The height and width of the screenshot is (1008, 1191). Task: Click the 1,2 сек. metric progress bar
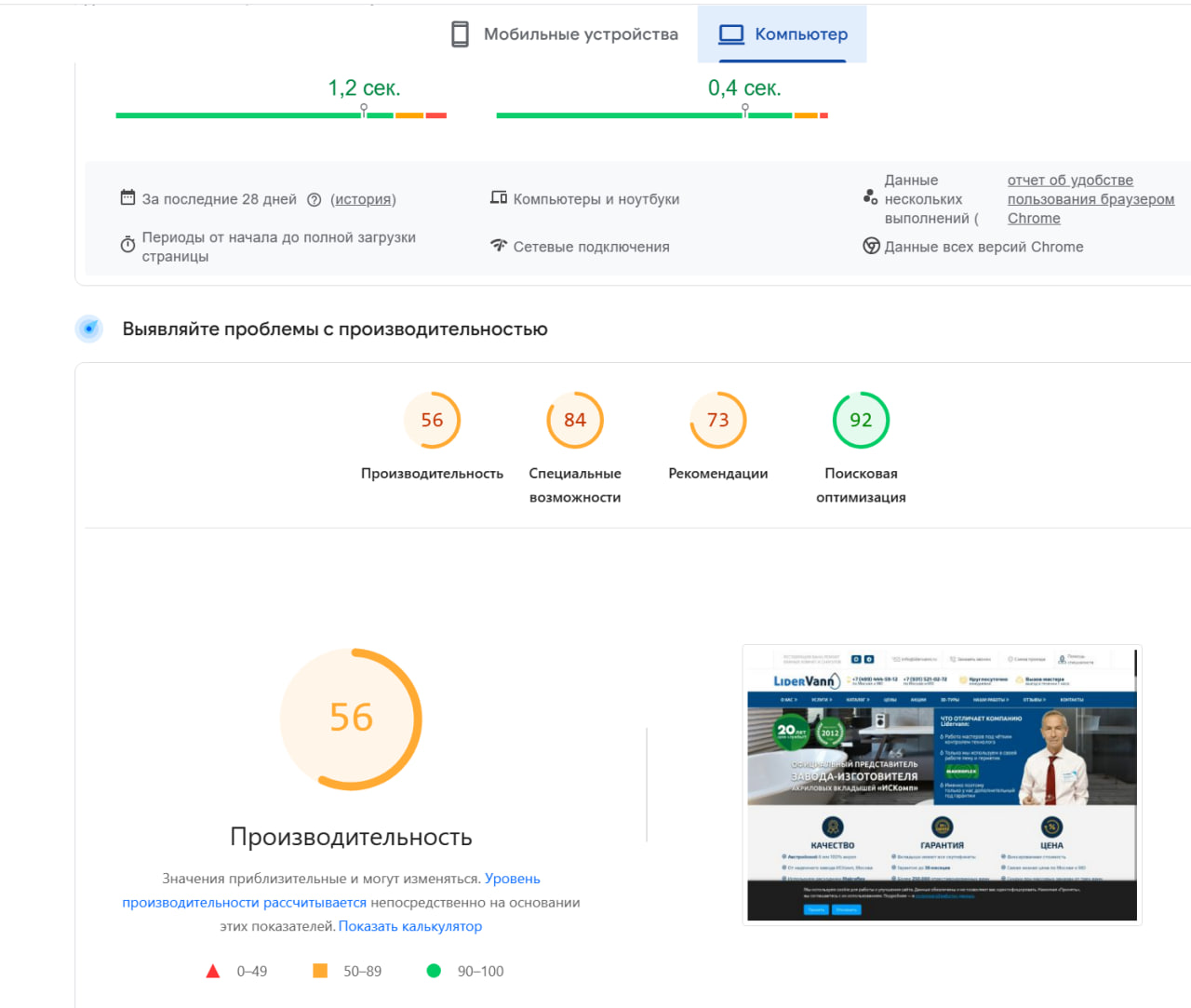coord(281,115)
